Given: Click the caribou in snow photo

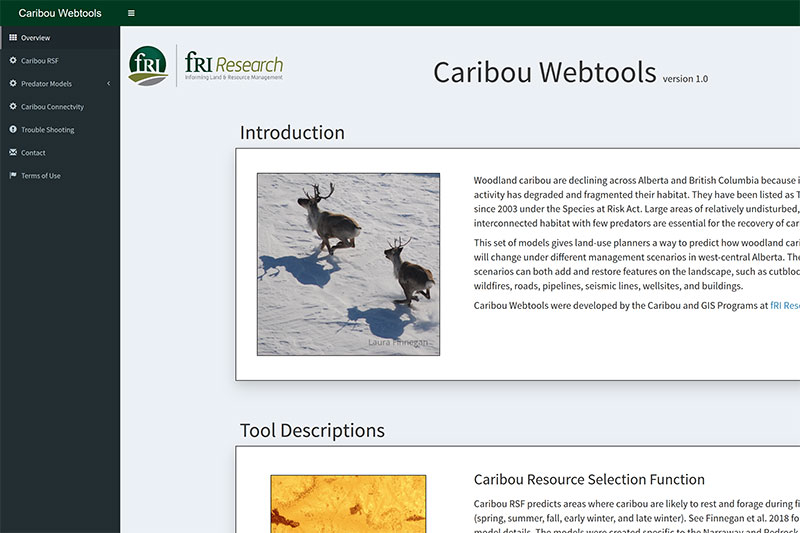Looking at the screenshot, I should 348,264.
